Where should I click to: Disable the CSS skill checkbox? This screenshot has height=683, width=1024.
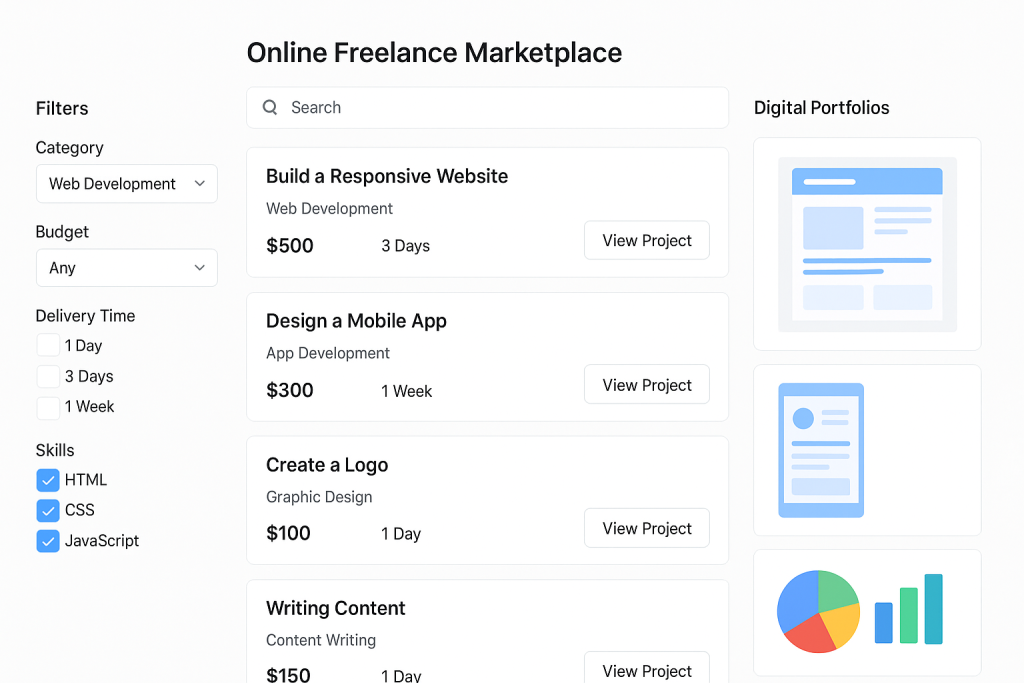point(47,510)
